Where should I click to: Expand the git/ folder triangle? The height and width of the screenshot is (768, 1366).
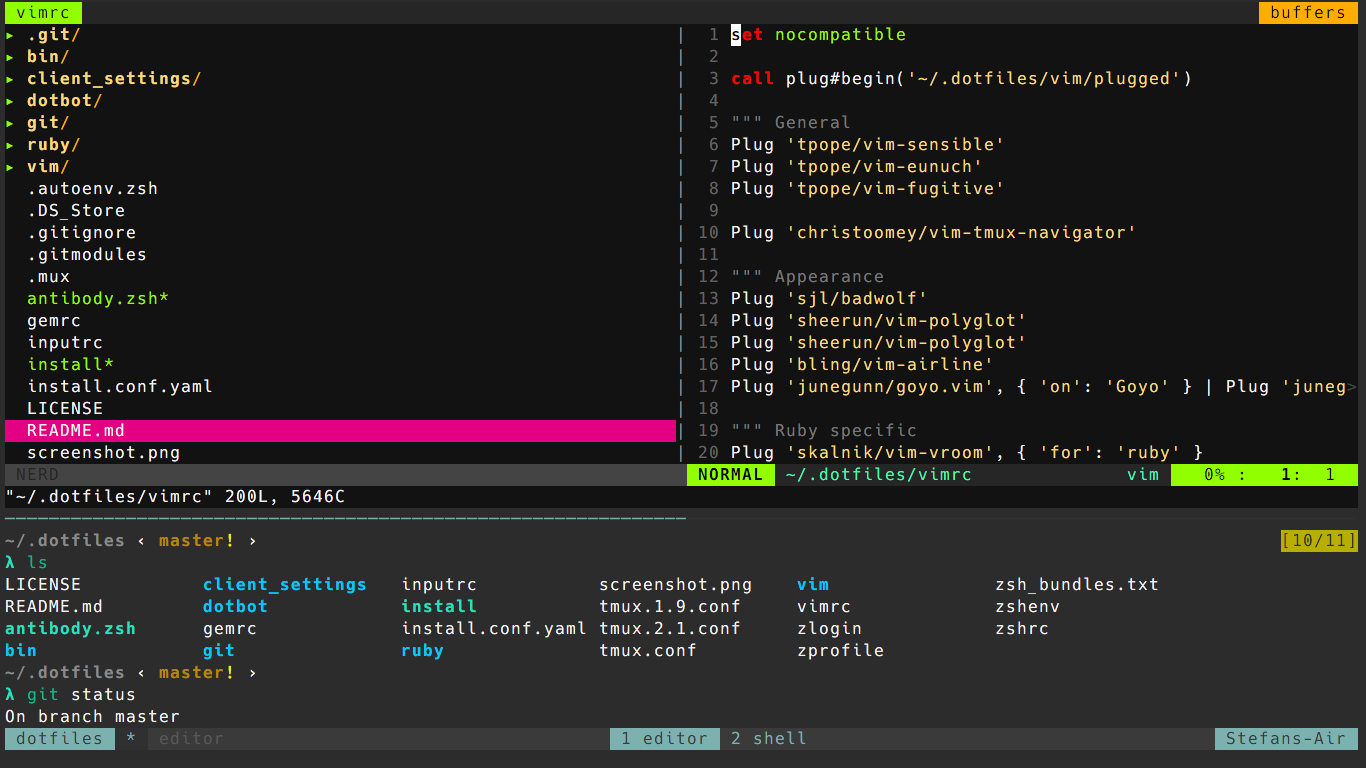point(10,123)
